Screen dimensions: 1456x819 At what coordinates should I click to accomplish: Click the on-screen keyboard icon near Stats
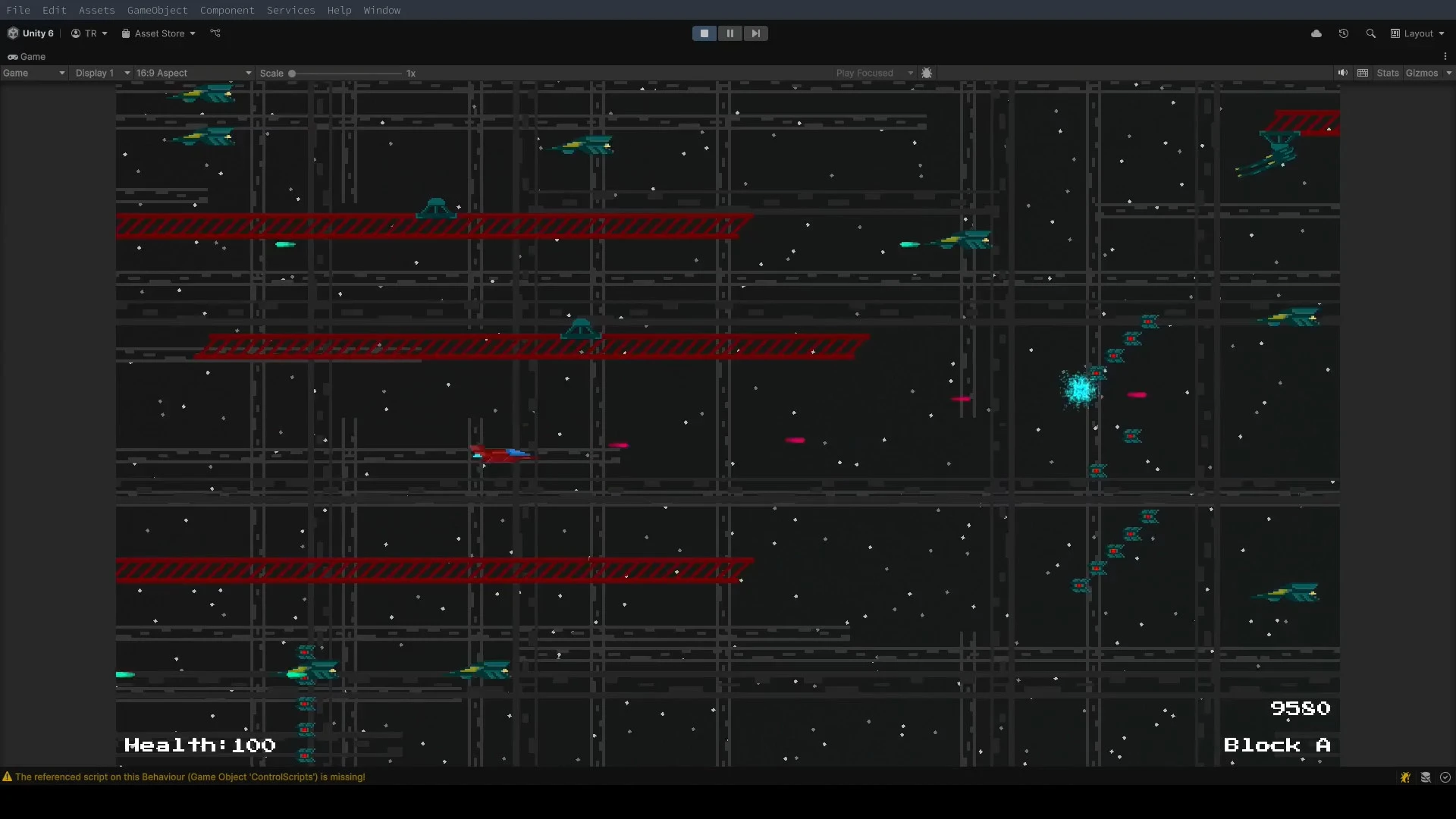(1363, 72)
